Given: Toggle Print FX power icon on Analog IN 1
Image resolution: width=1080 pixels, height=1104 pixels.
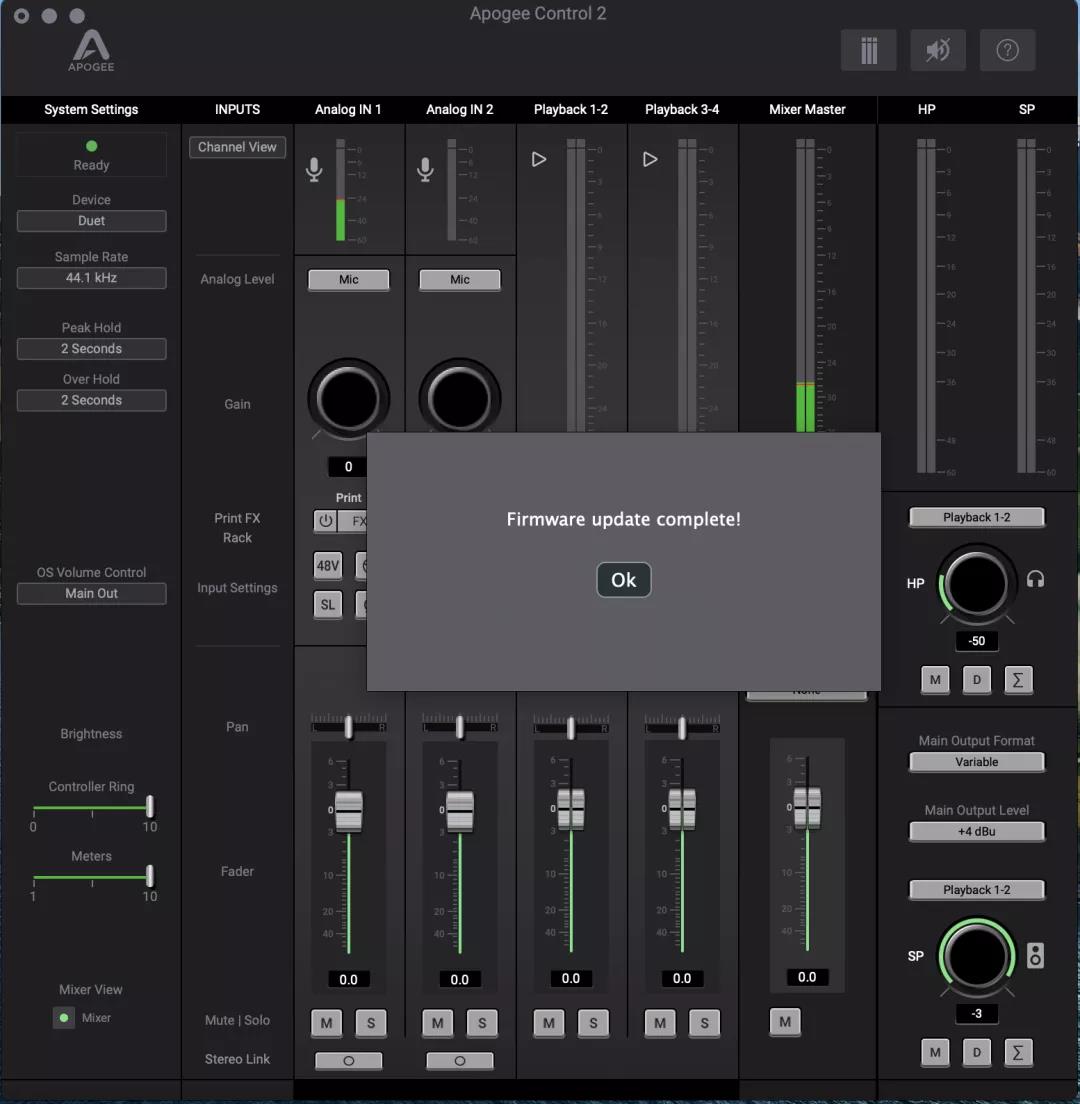Looking at the screenshot, I should click(325, 521).
